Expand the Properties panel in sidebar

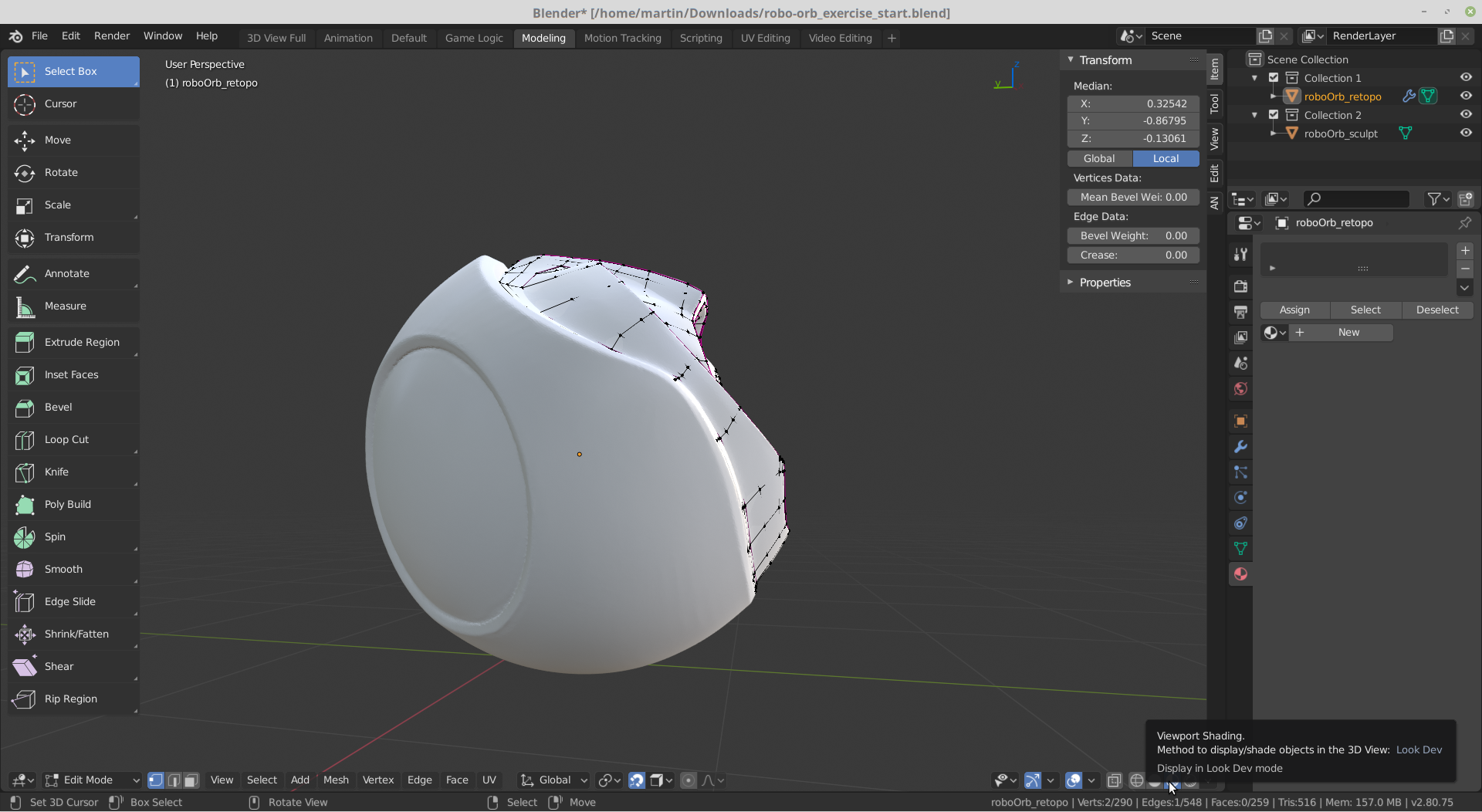pos(1071,283)
